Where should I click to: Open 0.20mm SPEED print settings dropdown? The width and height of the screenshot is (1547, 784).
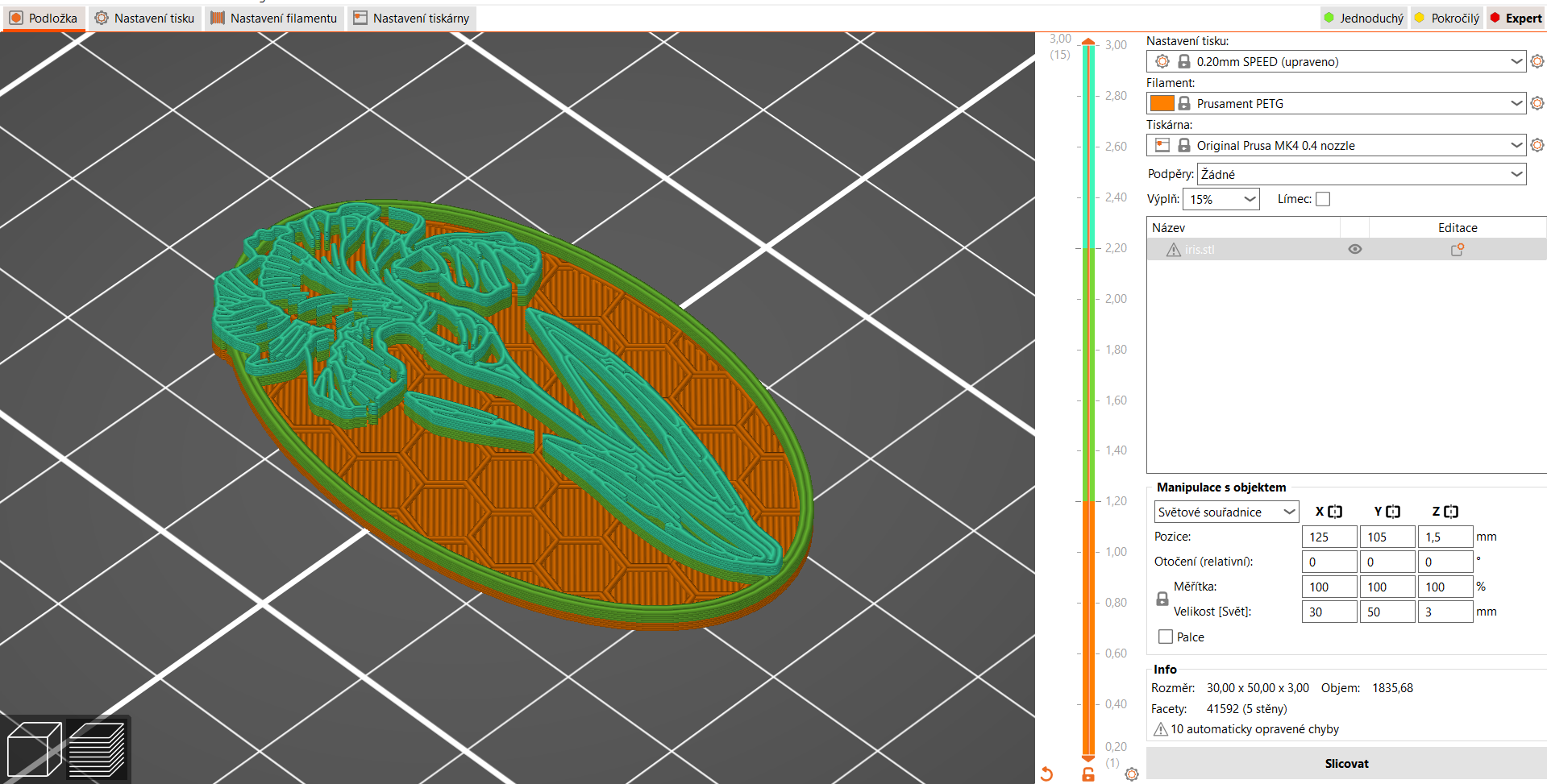1337,61
